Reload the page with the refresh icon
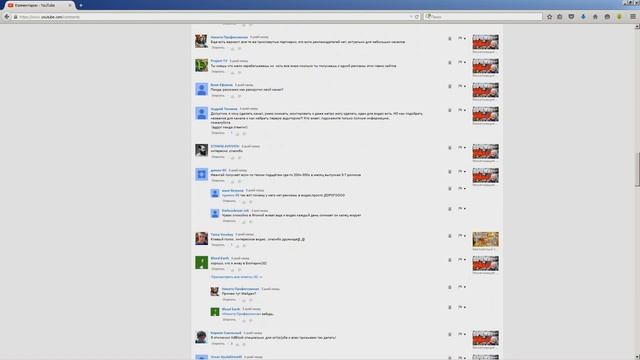Image resolution: width=640 pixels, height=360 pixels. pyautogui.click(x=417, y=17)
